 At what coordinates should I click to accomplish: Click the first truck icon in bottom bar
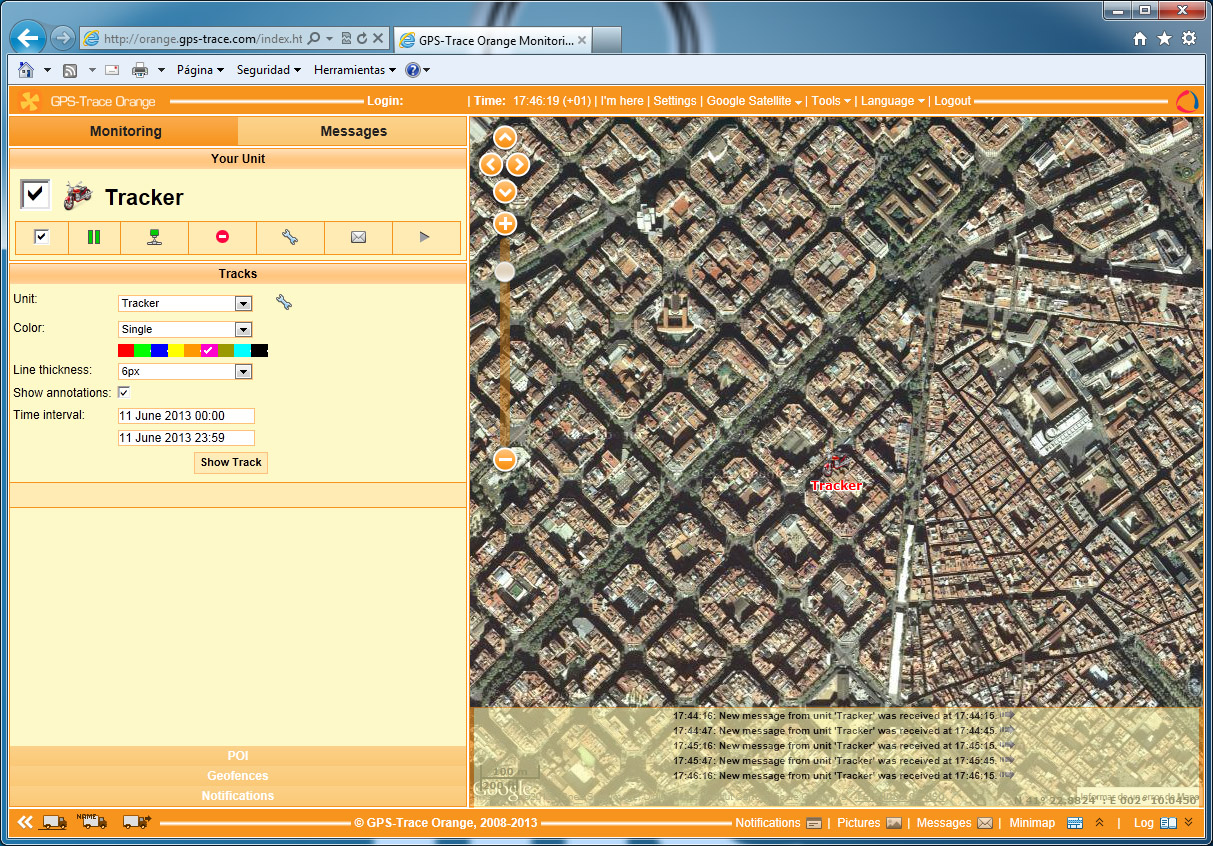54,822
